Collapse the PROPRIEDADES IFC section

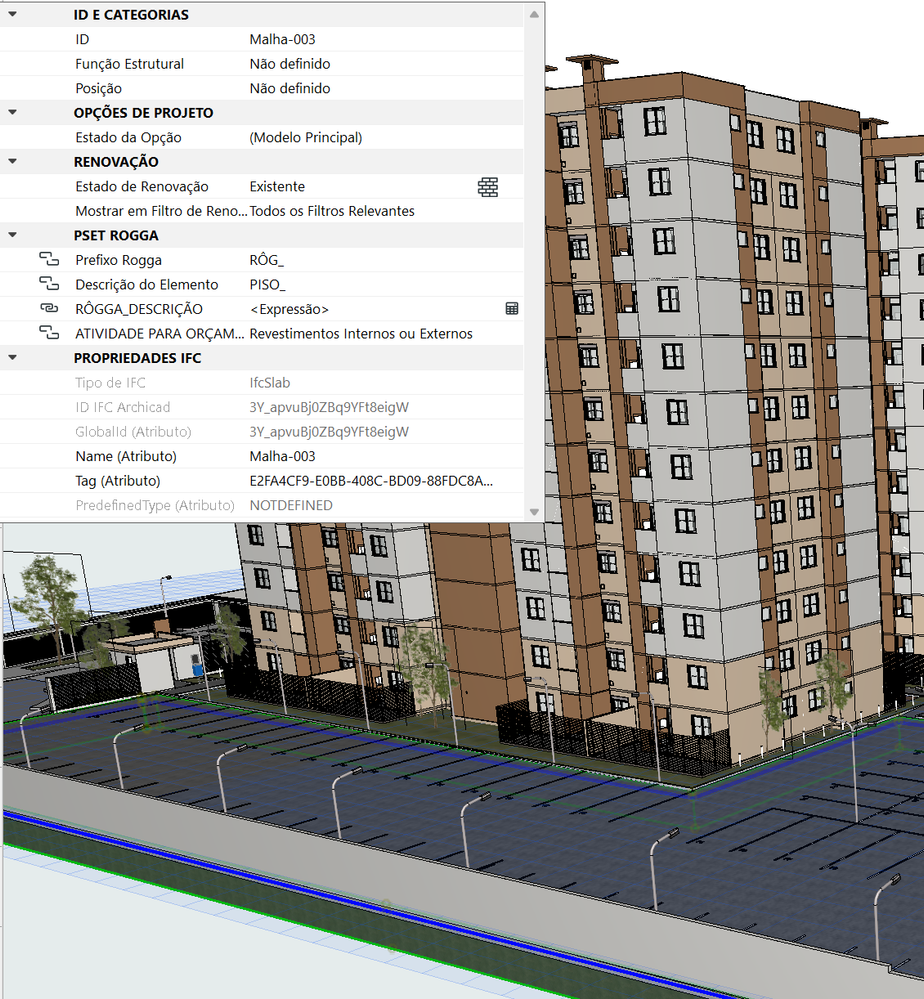pos(12,357)
